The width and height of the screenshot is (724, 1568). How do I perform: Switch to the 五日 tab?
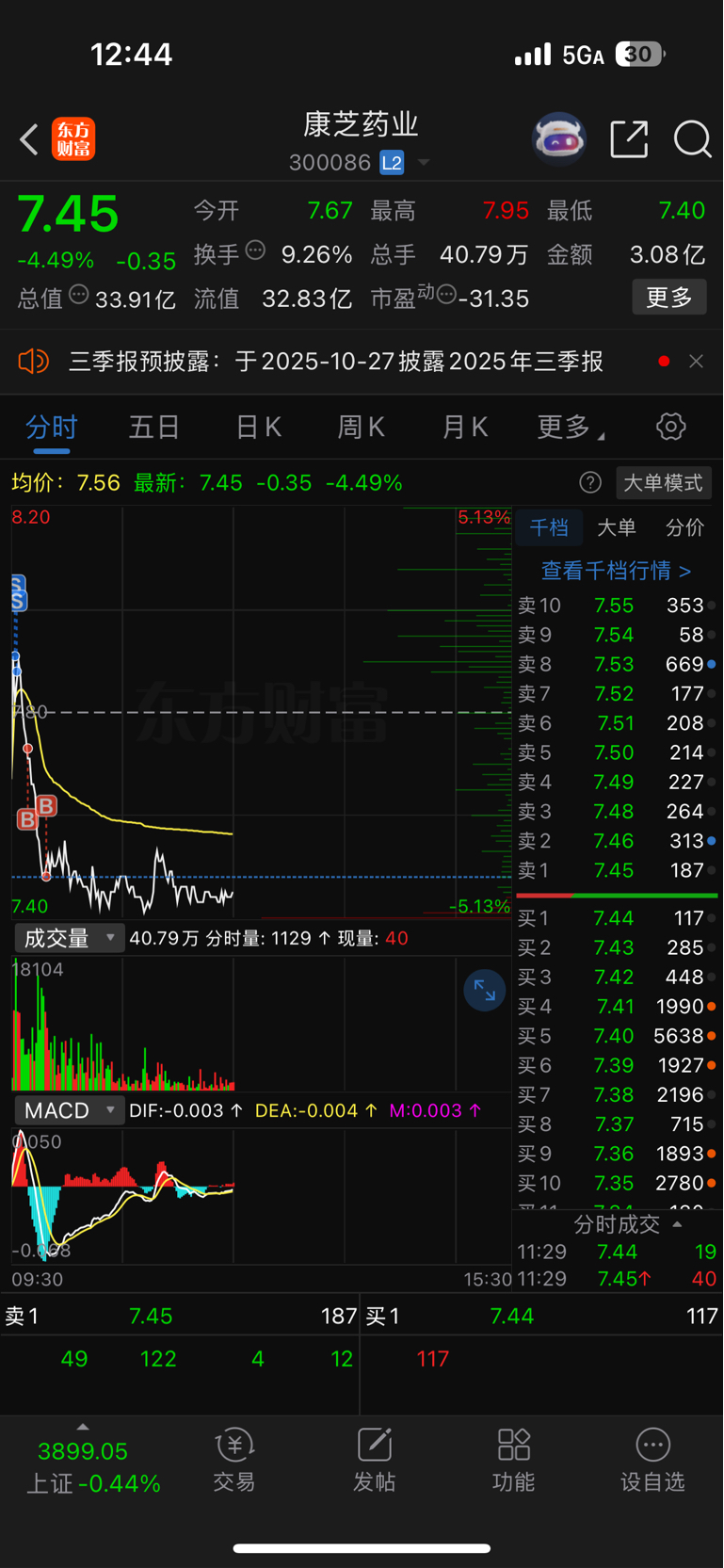[x=154, y=428]
